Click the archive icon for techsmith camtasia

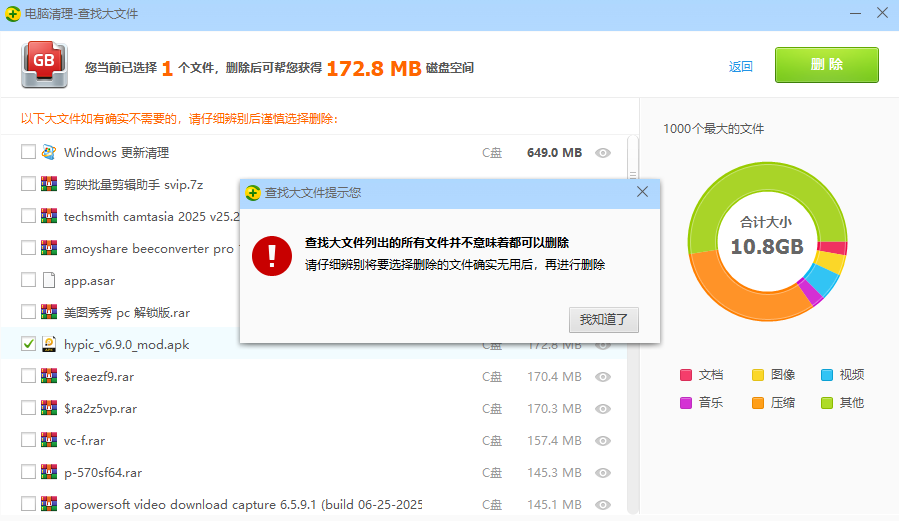tap(49, 216)
